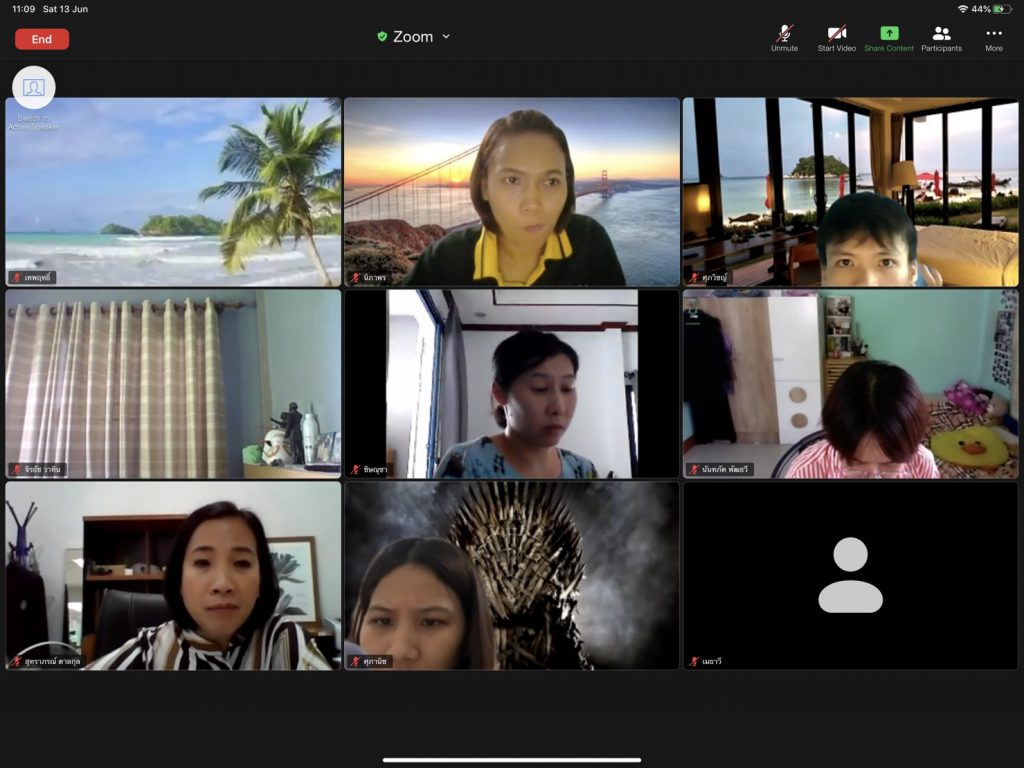
Task: Open Share Content
Action: [889, 39]
